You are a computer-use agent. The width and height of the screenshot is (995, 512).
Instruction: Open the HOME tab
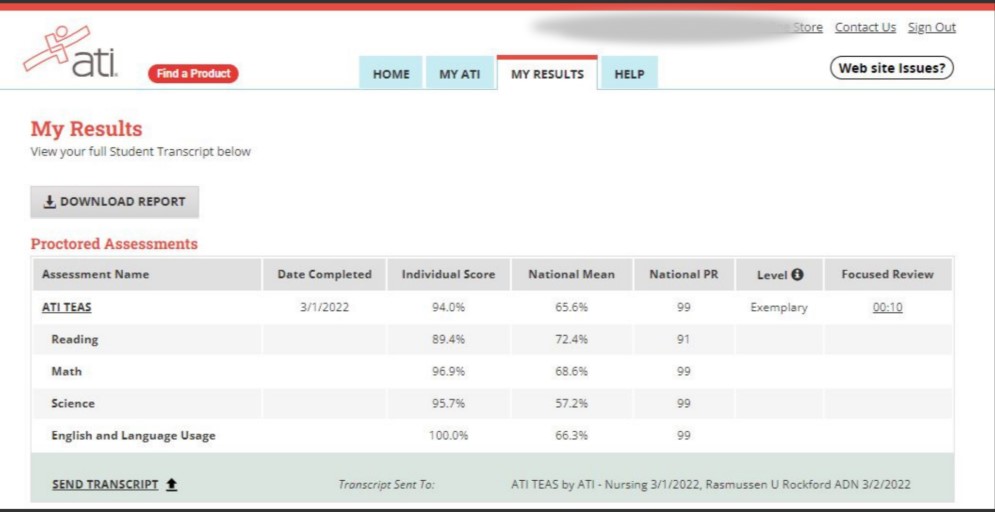[x=391, y=74]
